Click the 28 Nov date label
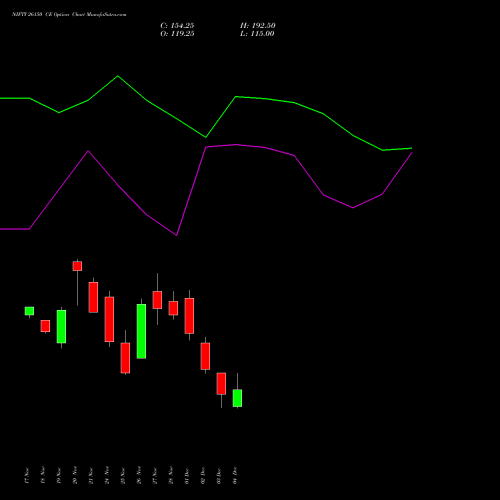 click(x=171, y=475)
